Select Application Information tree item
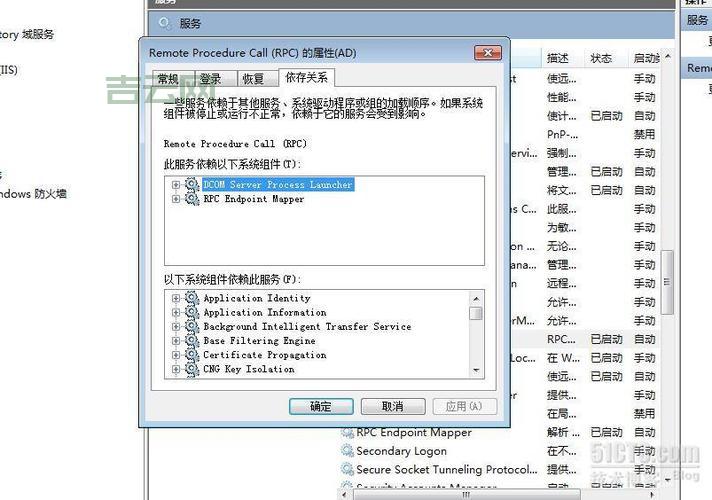Image resolution: width=712 pixels, height=500 pixels. [264, 312]
